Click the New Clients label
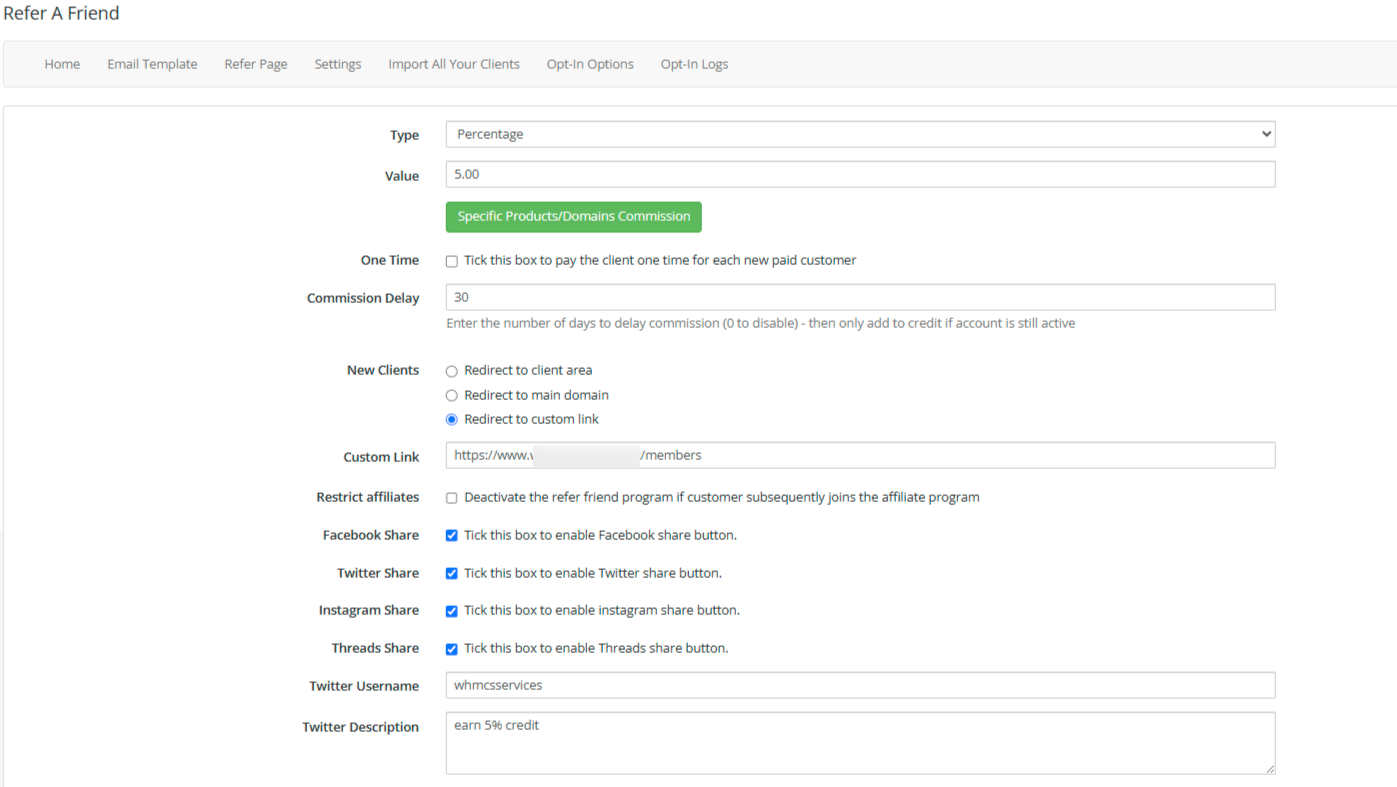Image resolution: width=1397 pixels, height=787 pixels. click(x=383, y=370)
